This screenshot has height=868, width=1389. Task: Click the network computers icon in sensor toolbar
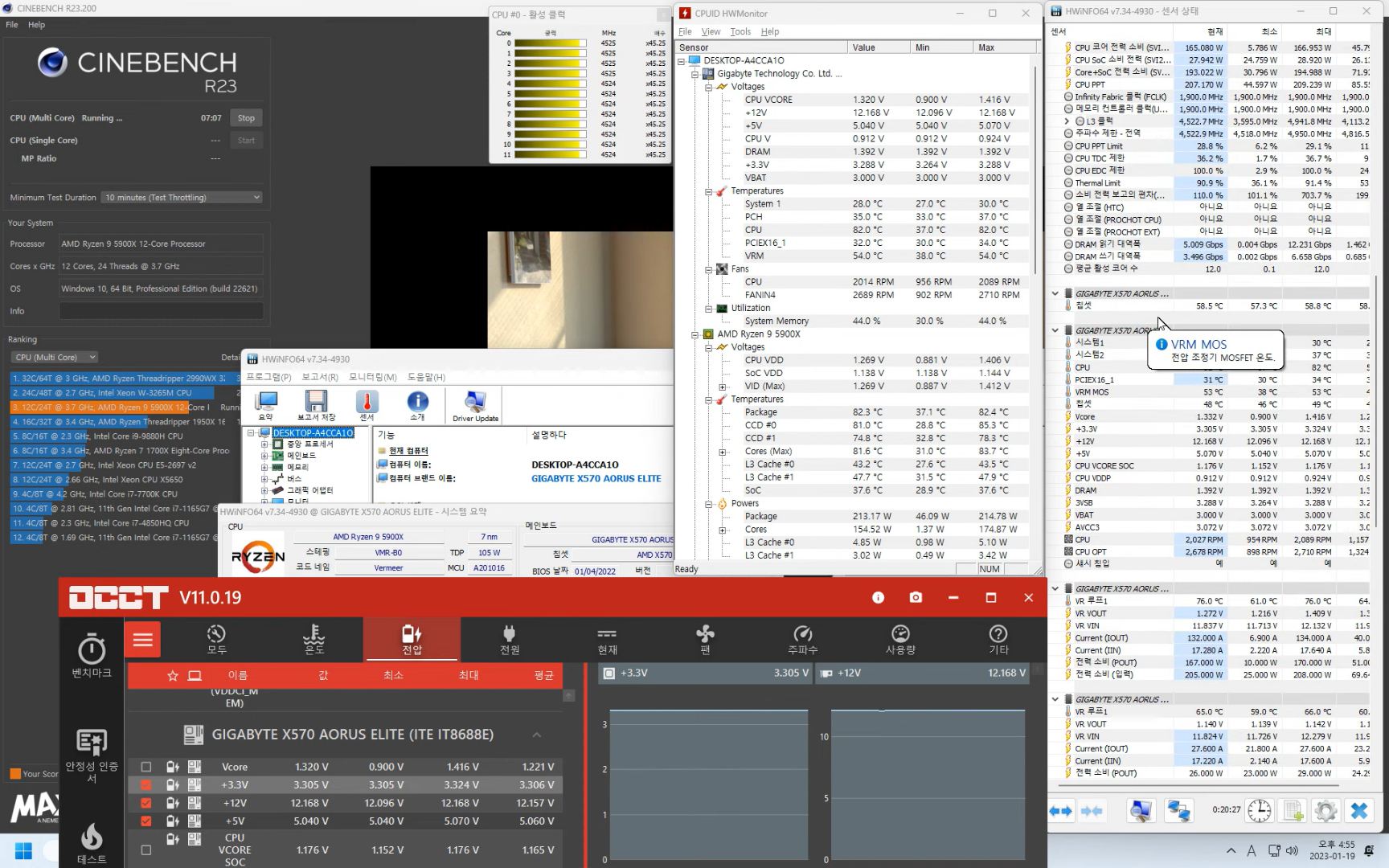click(1179, 811)
